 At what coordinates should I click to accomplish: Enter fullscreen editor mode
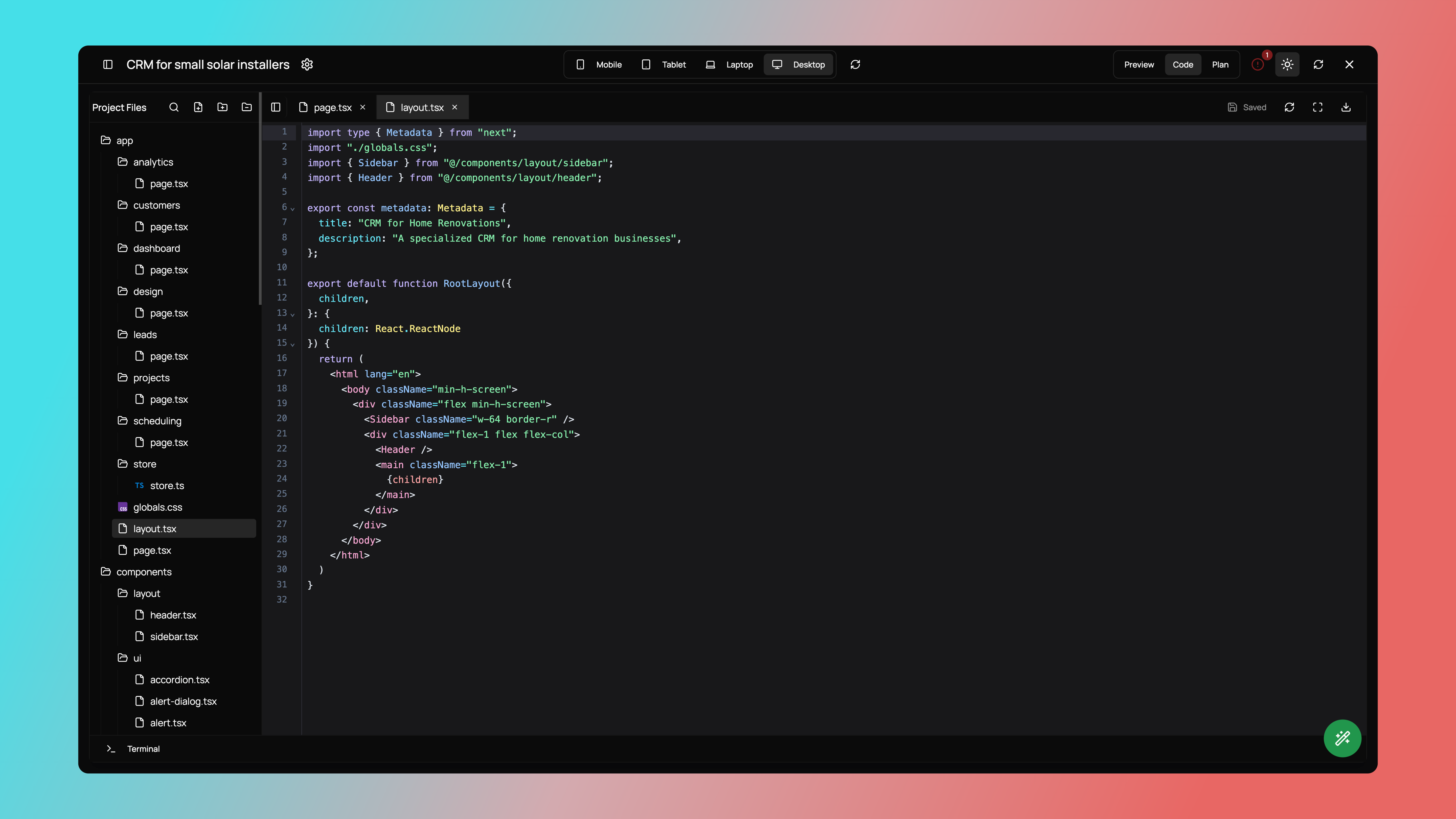[1317, 107]
